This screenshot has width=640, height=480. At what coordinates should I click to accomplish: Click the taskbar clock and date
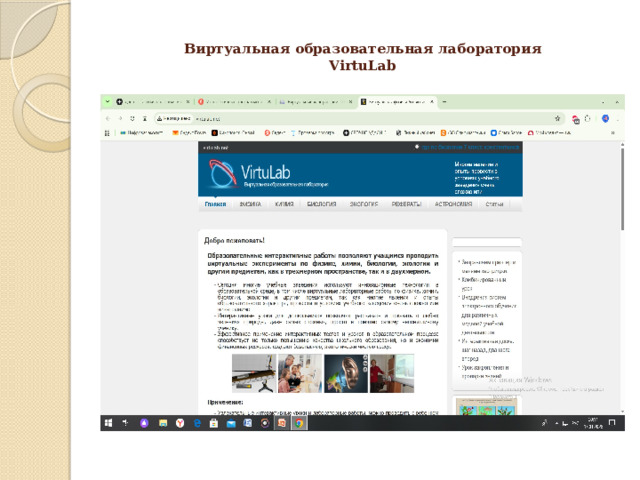593,423
